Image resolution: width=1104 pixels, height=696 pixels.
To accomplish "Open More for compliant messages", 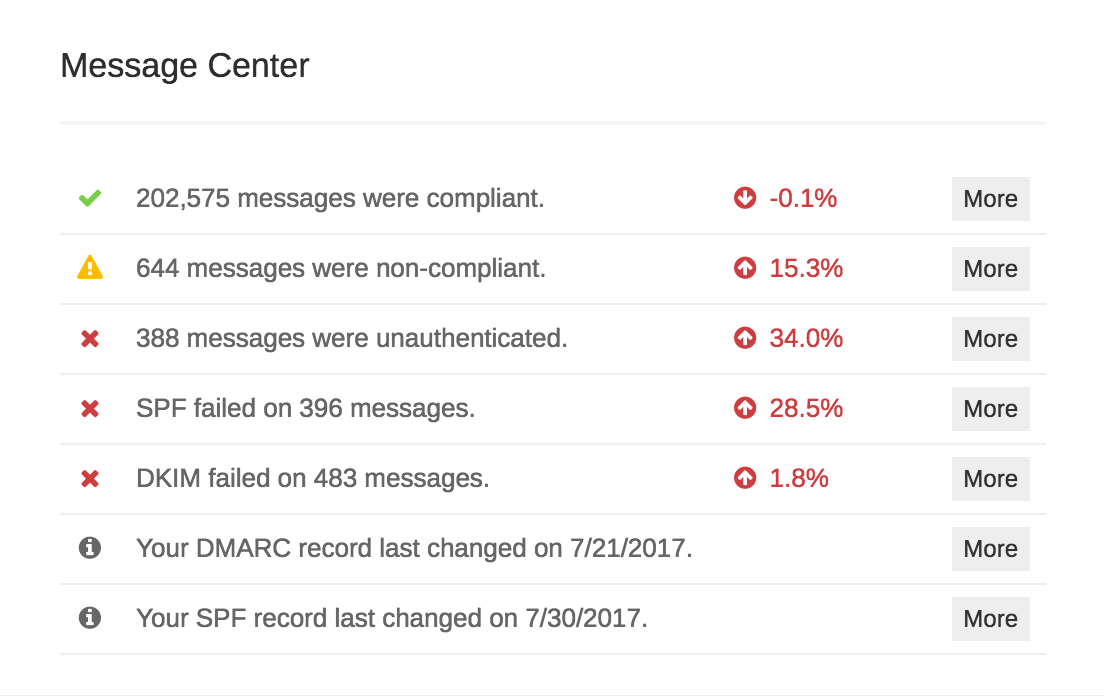I will [991, 199].
